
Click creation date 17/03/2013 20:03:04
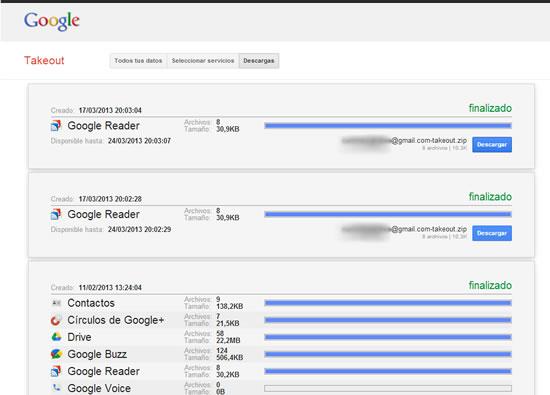pos(110,111)
